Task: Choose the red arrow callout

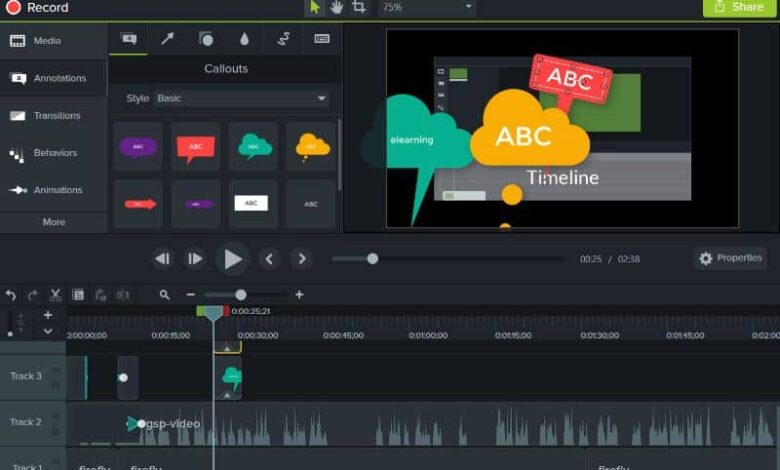Action: click(138, 204)
